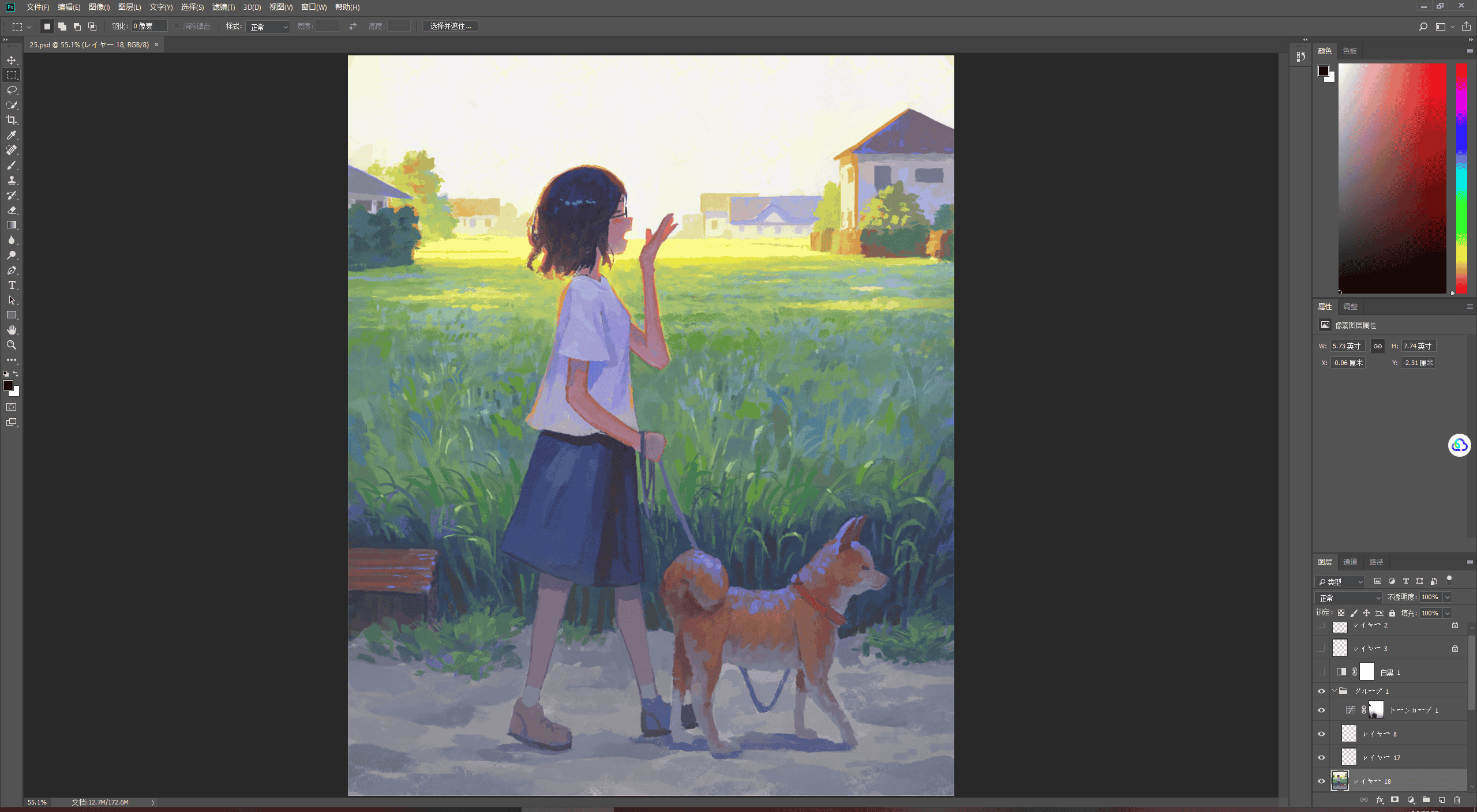Viewport: 1477px width, 812px height.
Task: Show the 白黒 1 adjustment layer
Action: point(1321,672)
